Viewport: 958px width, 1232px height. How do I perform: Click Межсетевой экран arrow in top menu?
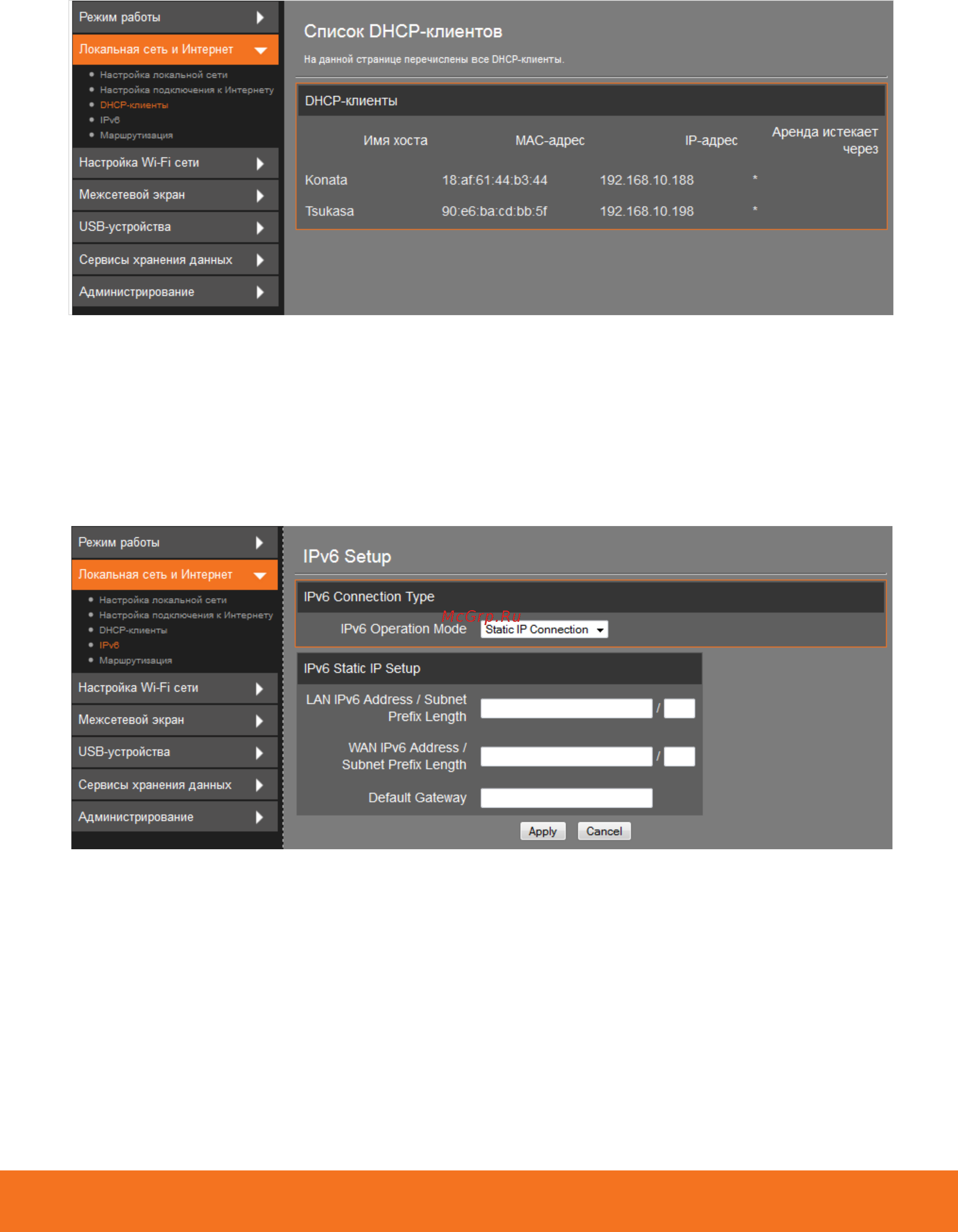(260, 196)
